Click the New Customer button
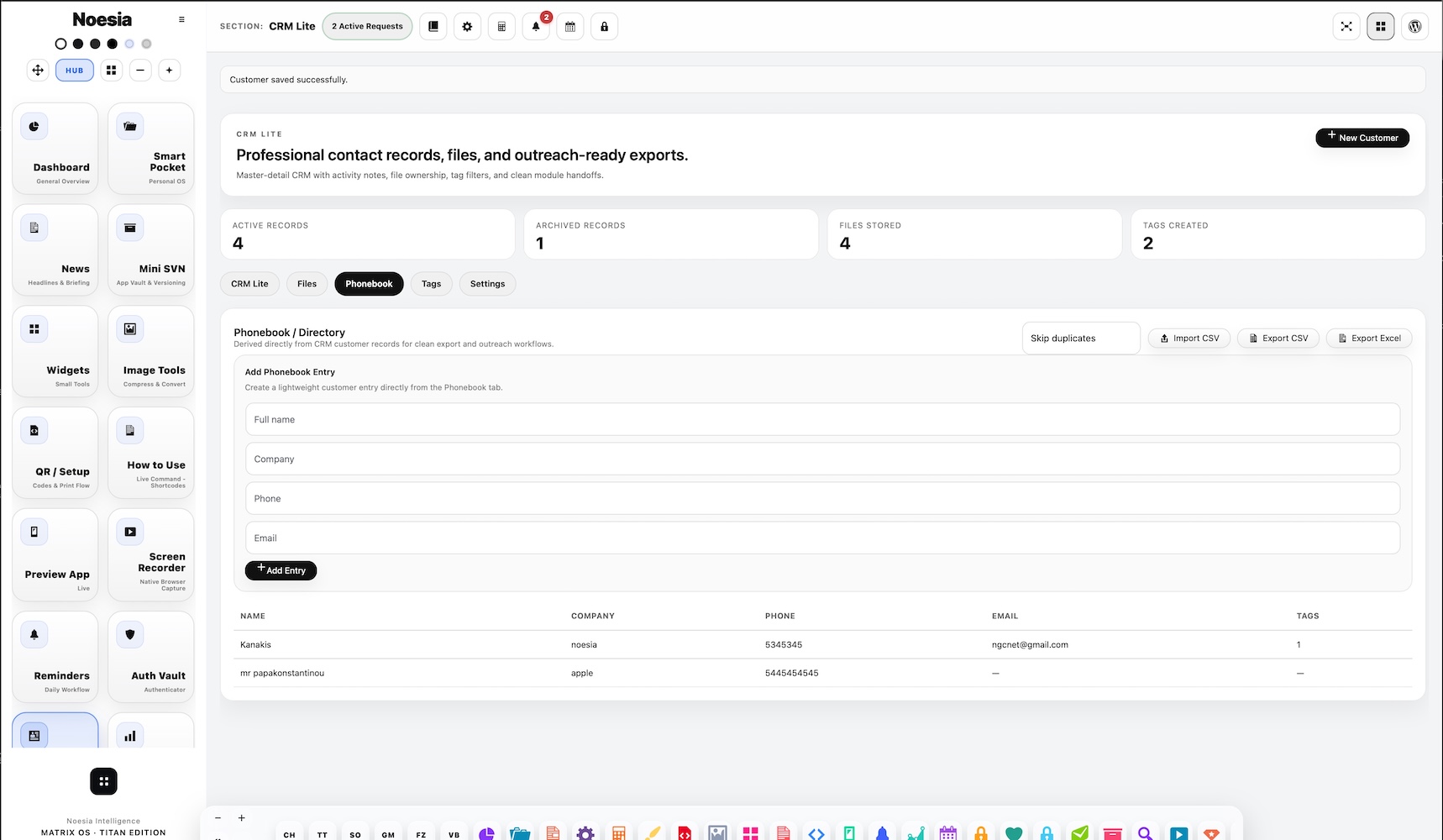Screen dimensions: 1443x840 (1362, 138)
